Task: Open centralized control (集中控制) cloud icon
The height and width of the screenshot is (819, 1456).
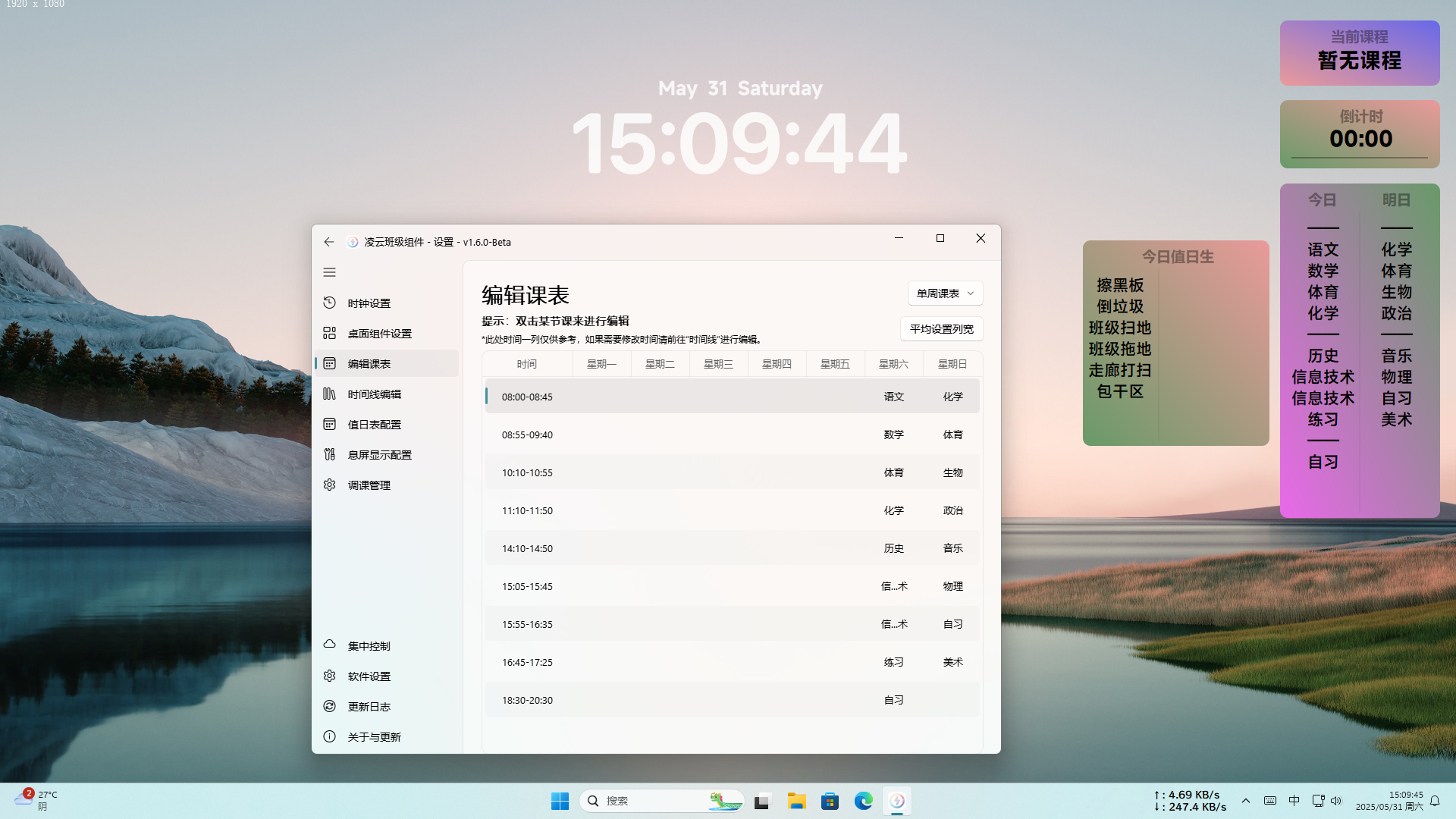Action: coord(329,645)
